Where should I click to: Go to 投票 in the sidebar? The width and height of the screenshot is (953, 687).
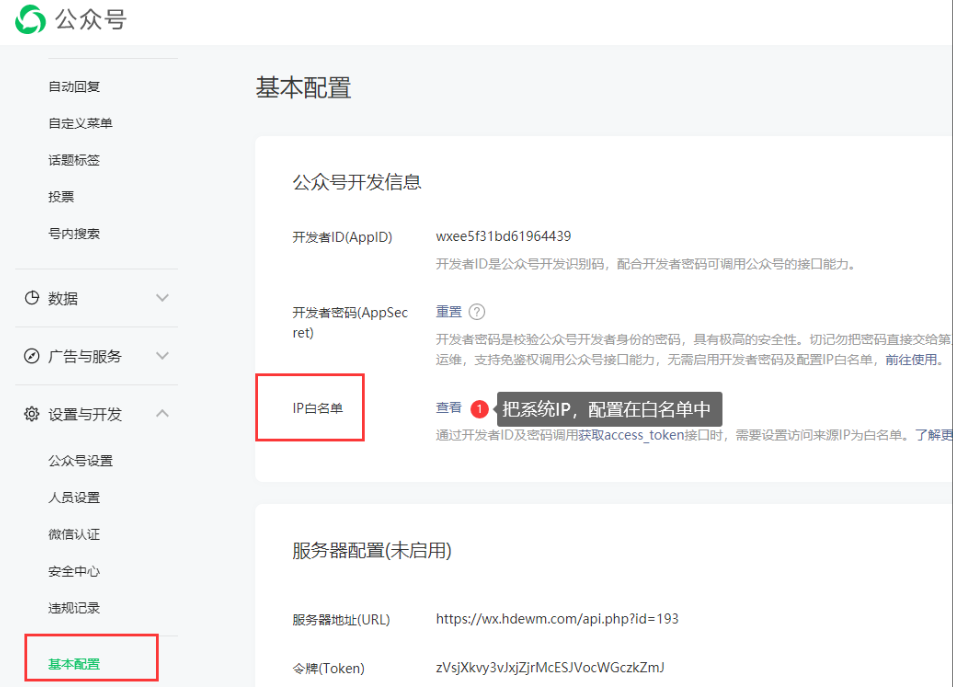click(61, 197)
